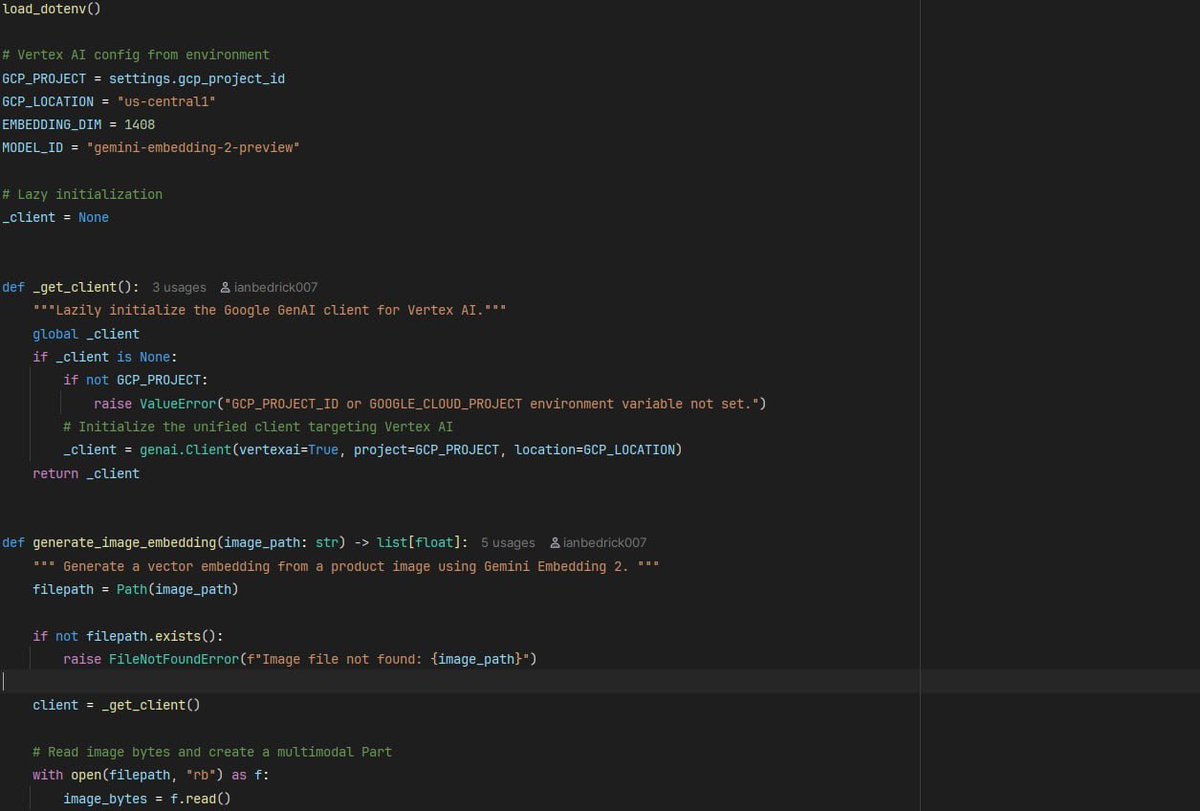
Task: Click the MODEL_ID variable name
Action: pyautogui.click(x=32, y=148)
